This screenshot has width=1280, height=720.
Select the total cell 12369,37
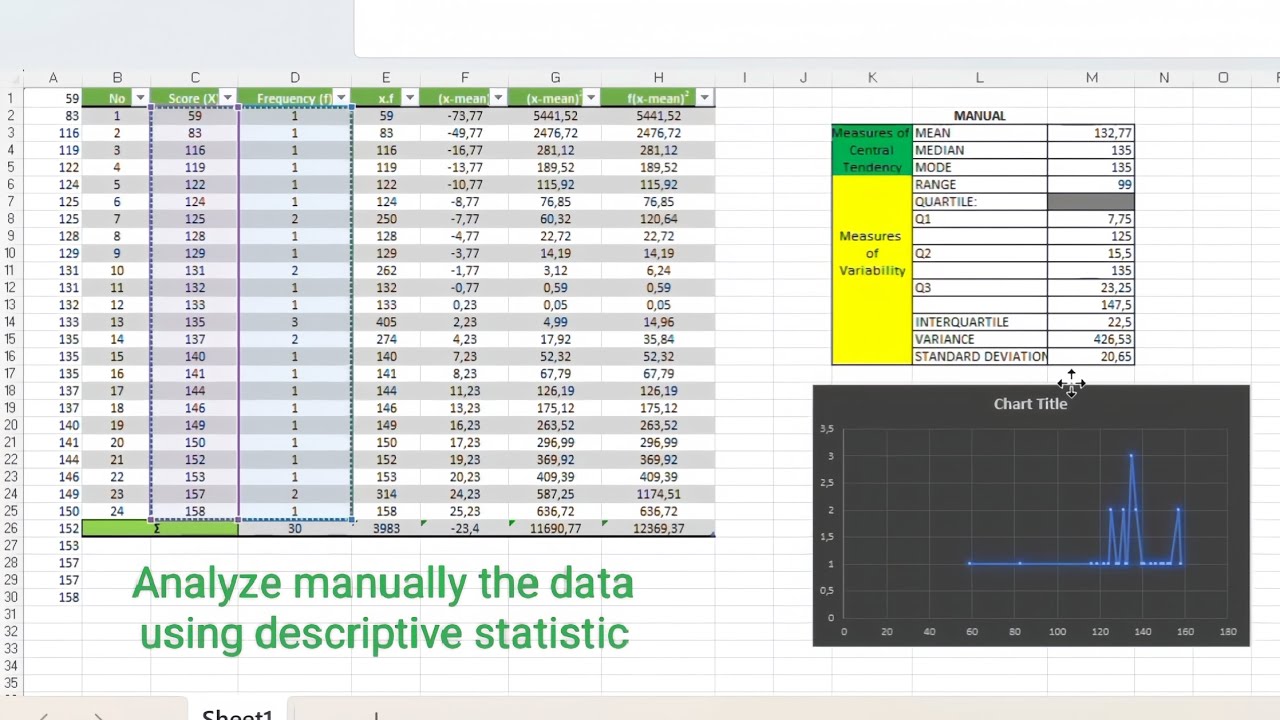coord(658,528)
